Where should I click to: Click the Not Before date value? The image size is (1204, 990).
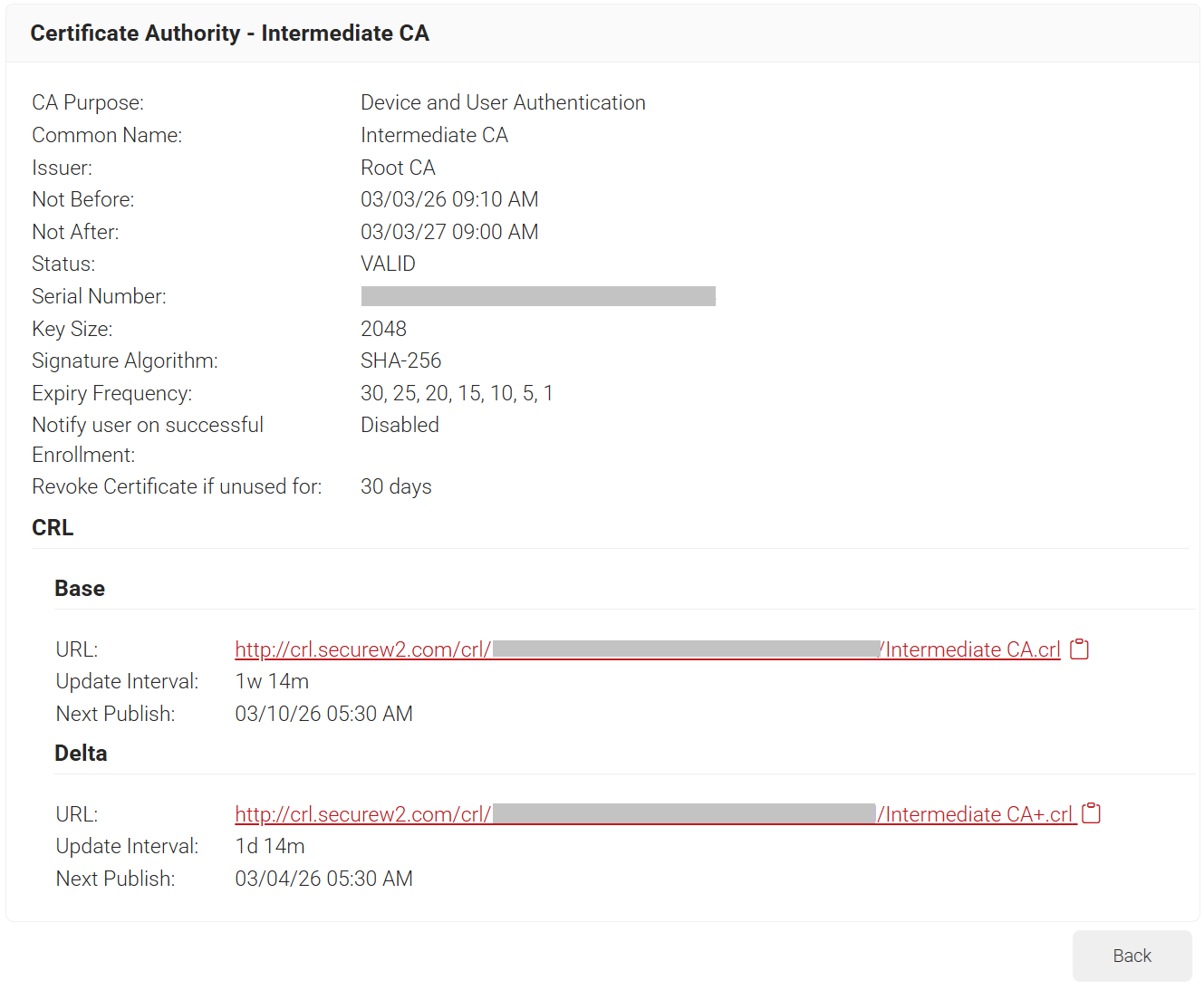pyautogui.click(x=449, y=200)
